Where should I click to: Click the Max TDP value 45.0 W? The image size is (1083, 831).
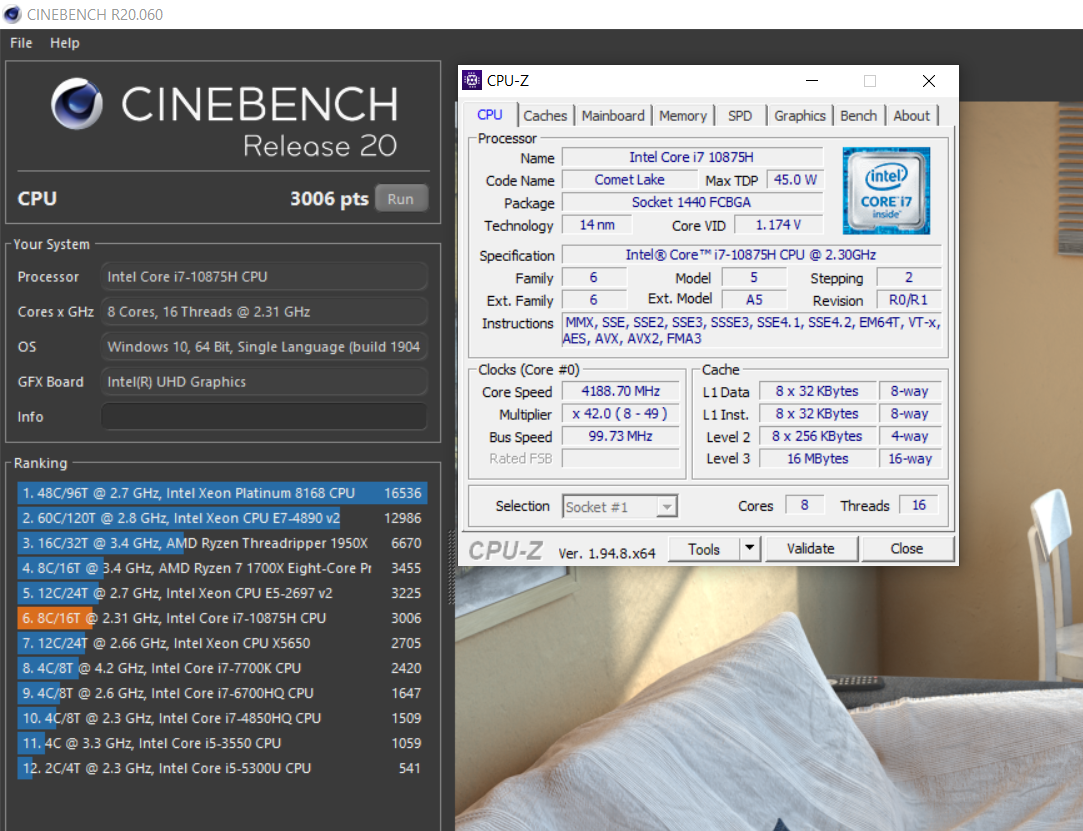pyautogui.click(x=795, y=180)
